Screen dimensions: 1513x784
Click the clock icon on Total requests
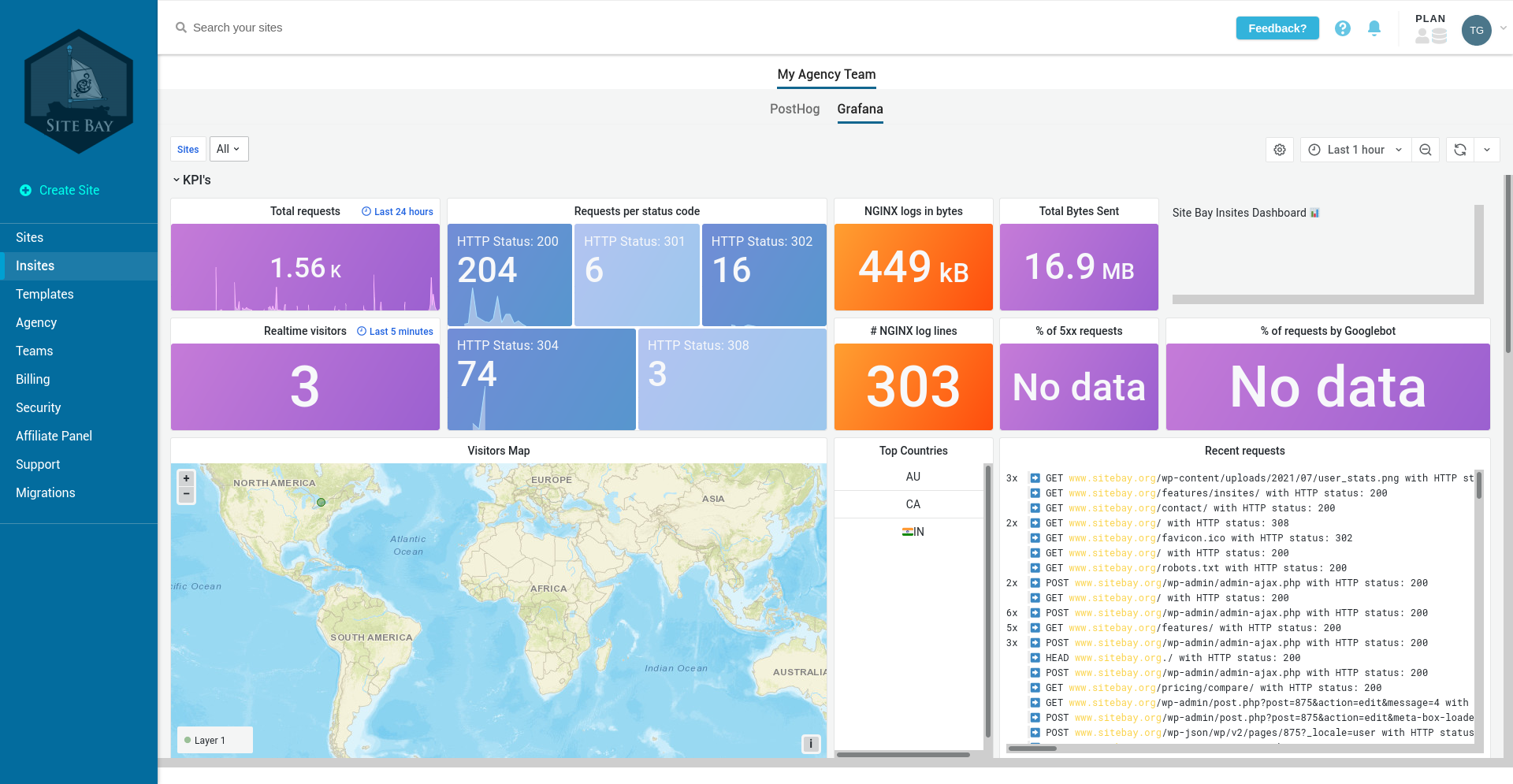[x=366, y=211]
